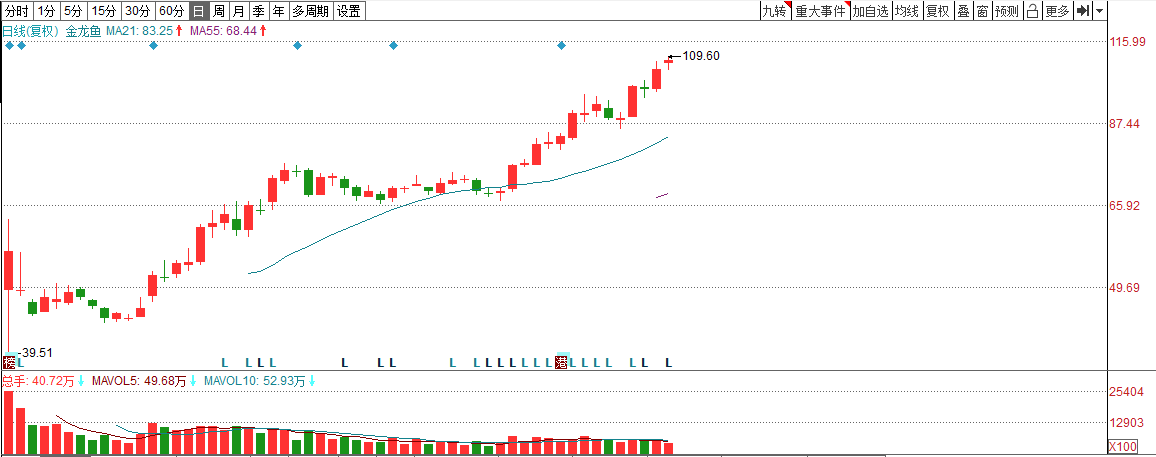The height and width of the screenshot is (457, 1156).
Task: Open the 复权 price adjustment option
Action: point(938,11)
